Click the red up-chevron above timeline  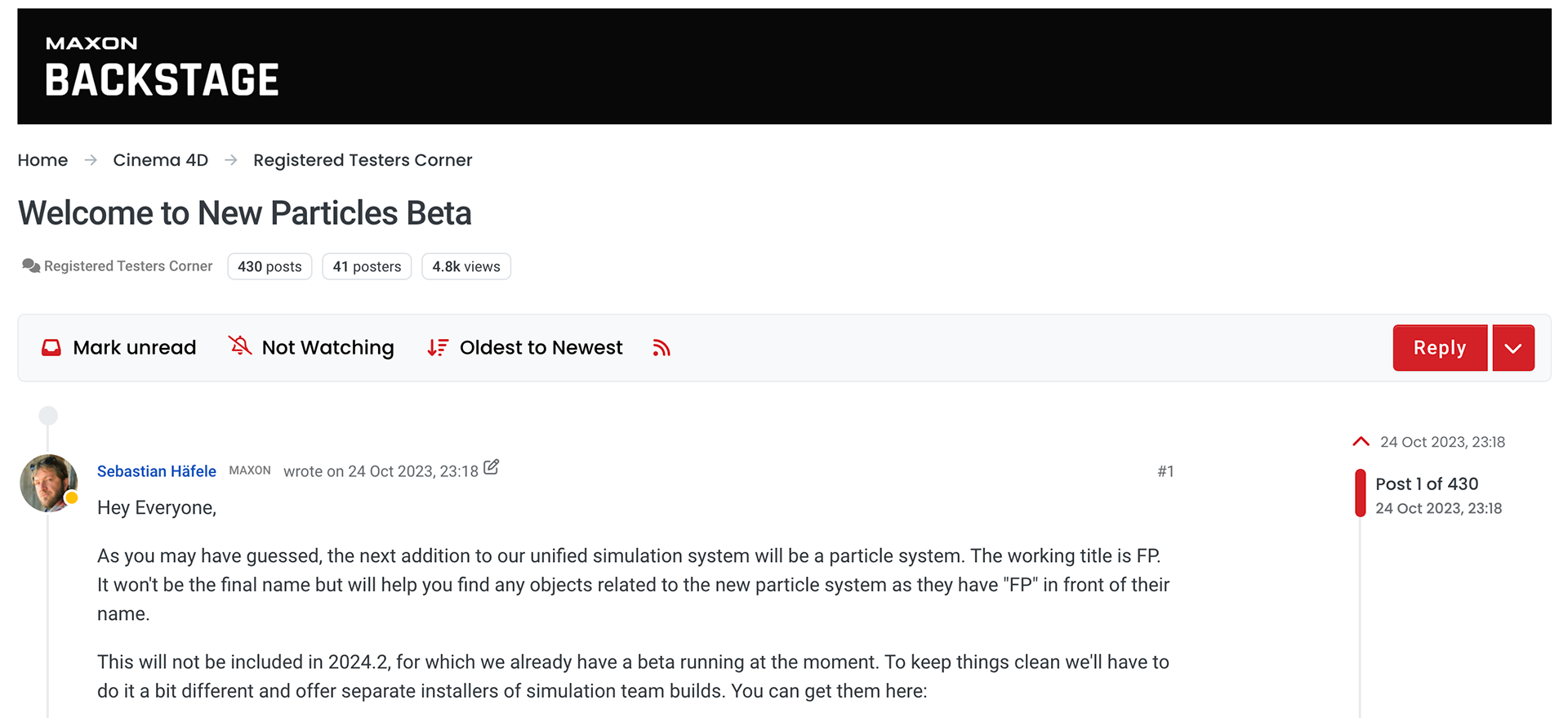(x=1361, y=442)
